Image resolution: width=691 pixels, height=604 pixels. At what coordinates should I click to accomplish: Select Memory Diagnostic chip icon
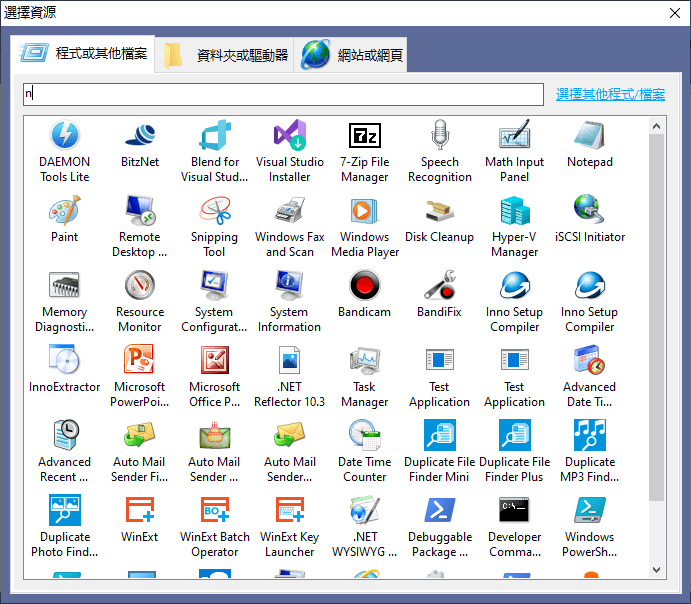click(x=65, y=285)
